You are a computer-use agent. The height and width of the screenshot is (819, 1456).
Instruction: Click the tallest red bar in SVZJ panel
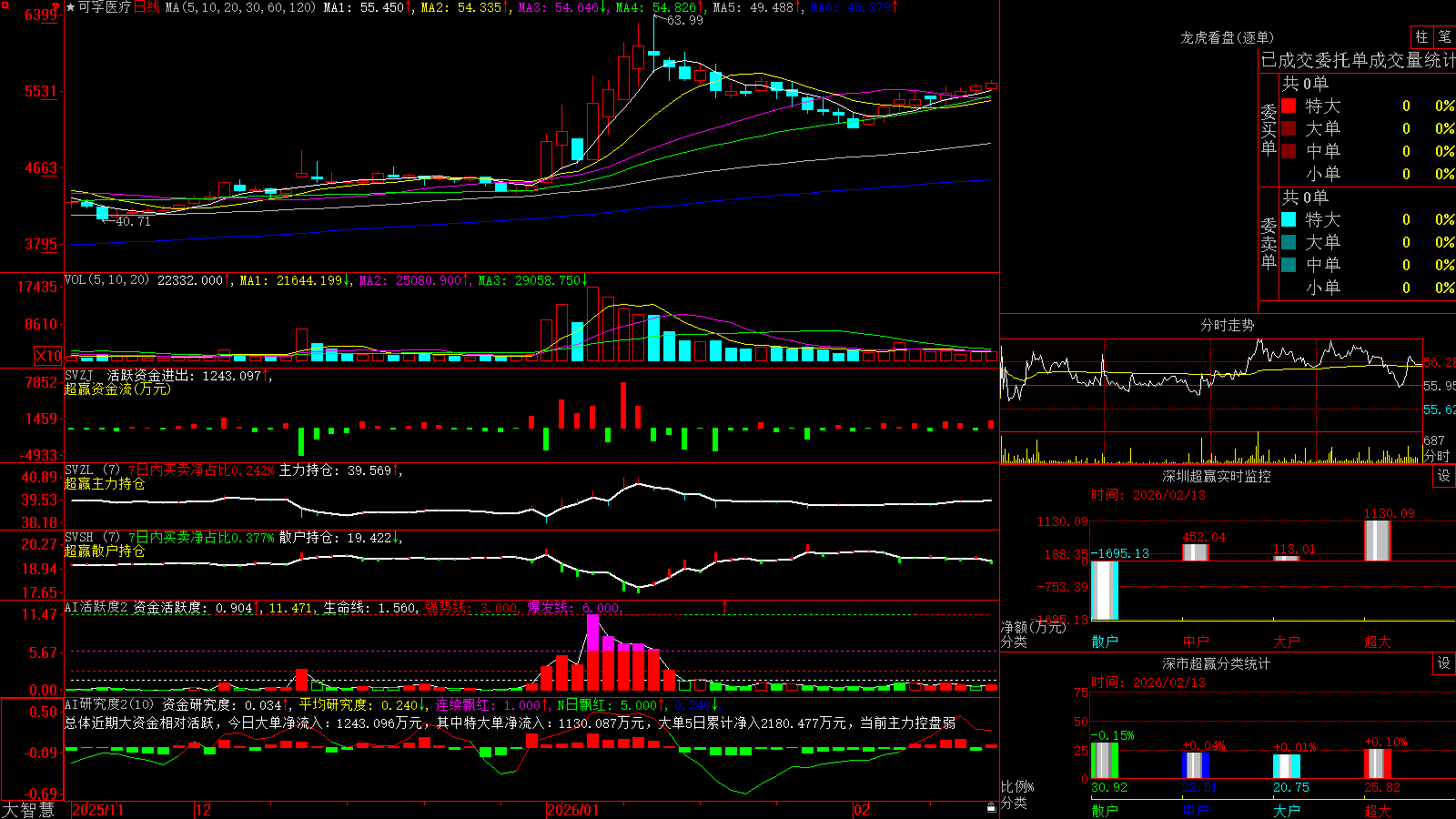(x=623, y=405)
